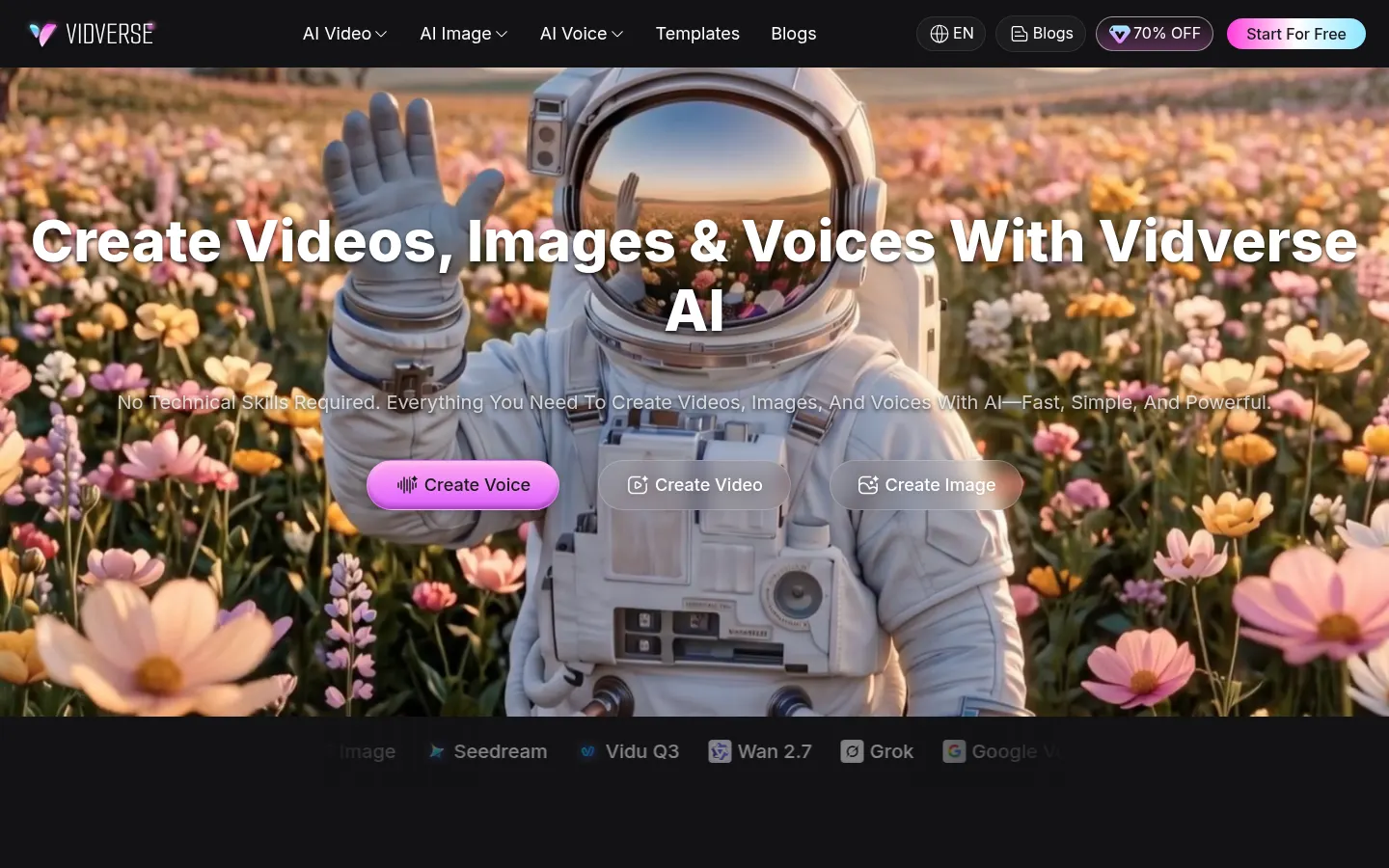Screen dimensions: 1389x868
Task: Click the Wan 2.7 logo icon
Action: click(720, 751)
